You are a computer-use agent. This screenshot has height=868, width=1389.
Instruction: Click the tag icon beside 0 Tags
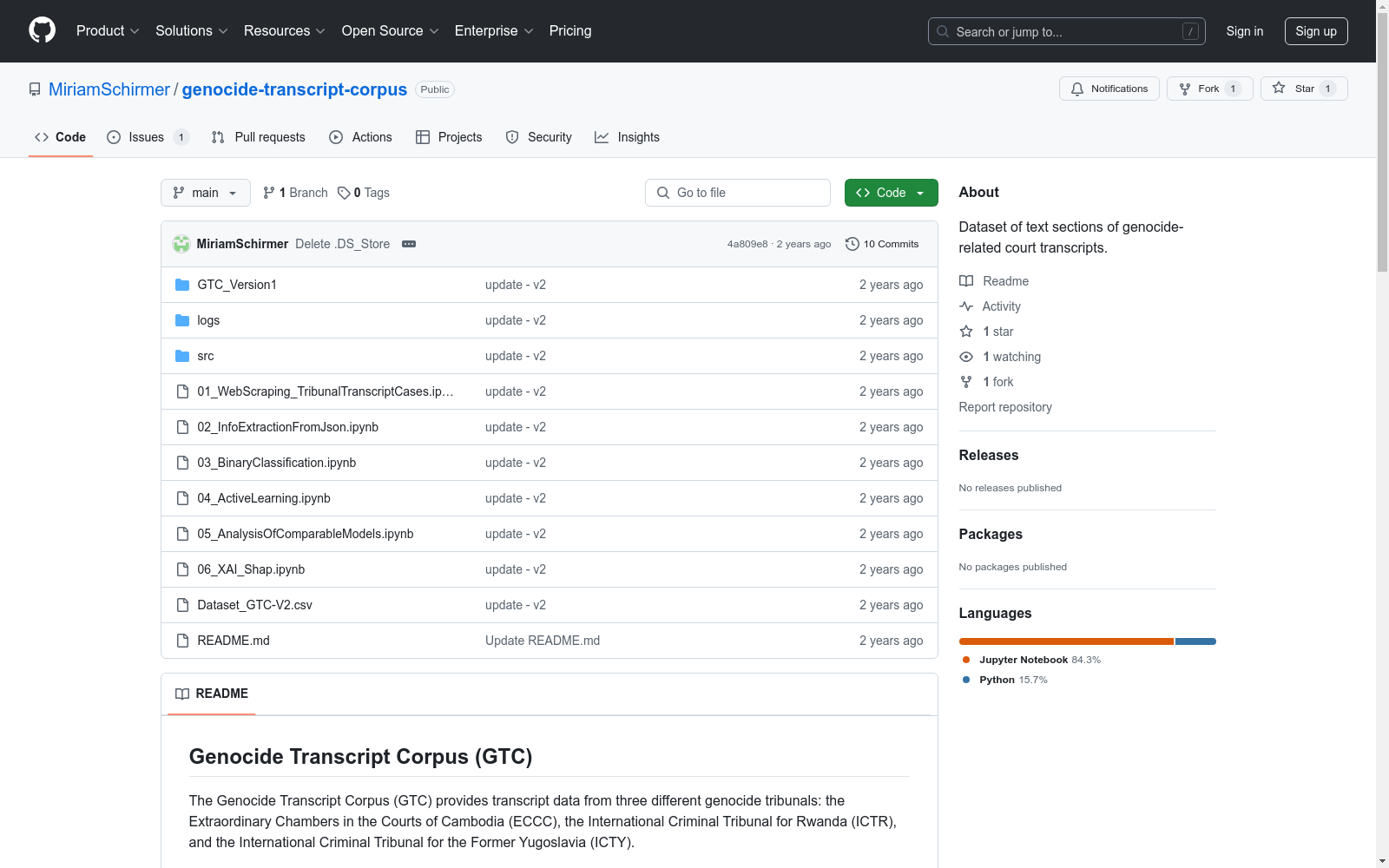click(344, 193)
